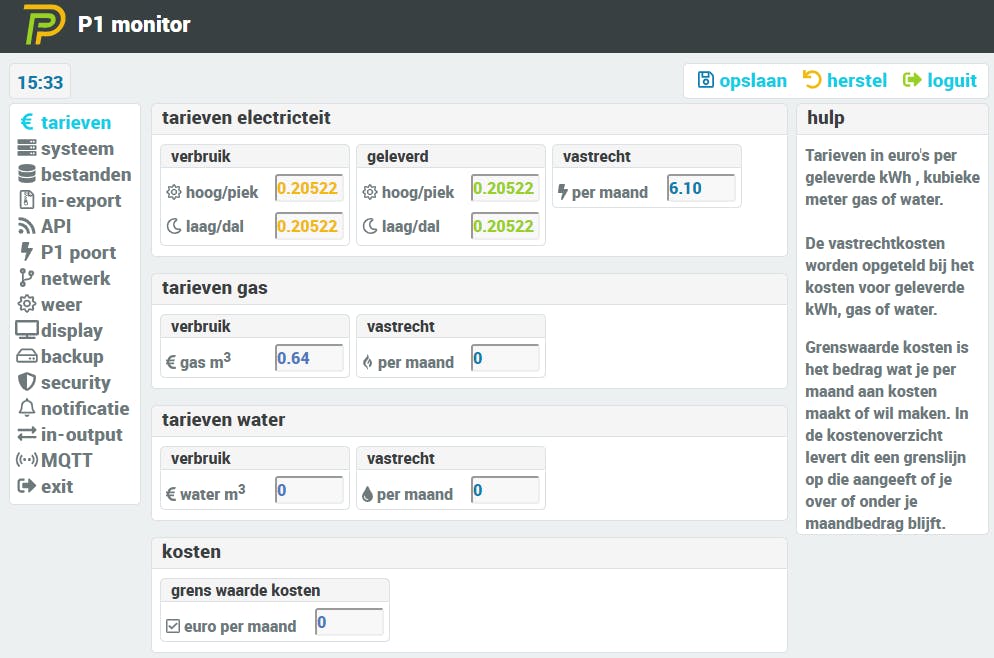Click the MQTT broadcast icon

click(x=27, y=461)
